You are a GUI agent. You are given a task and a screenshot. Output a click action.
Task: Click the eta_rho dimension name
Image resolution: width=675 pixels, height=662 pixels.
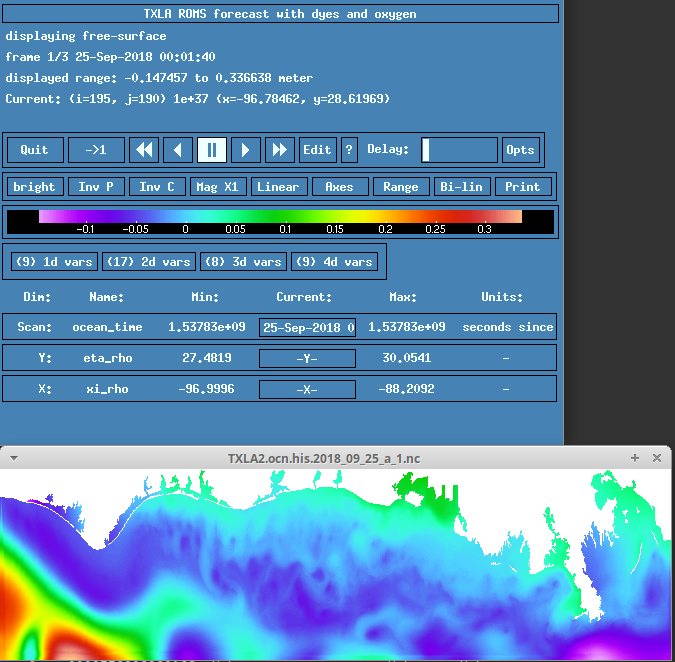pyautogui.click(x=108, y=358)
